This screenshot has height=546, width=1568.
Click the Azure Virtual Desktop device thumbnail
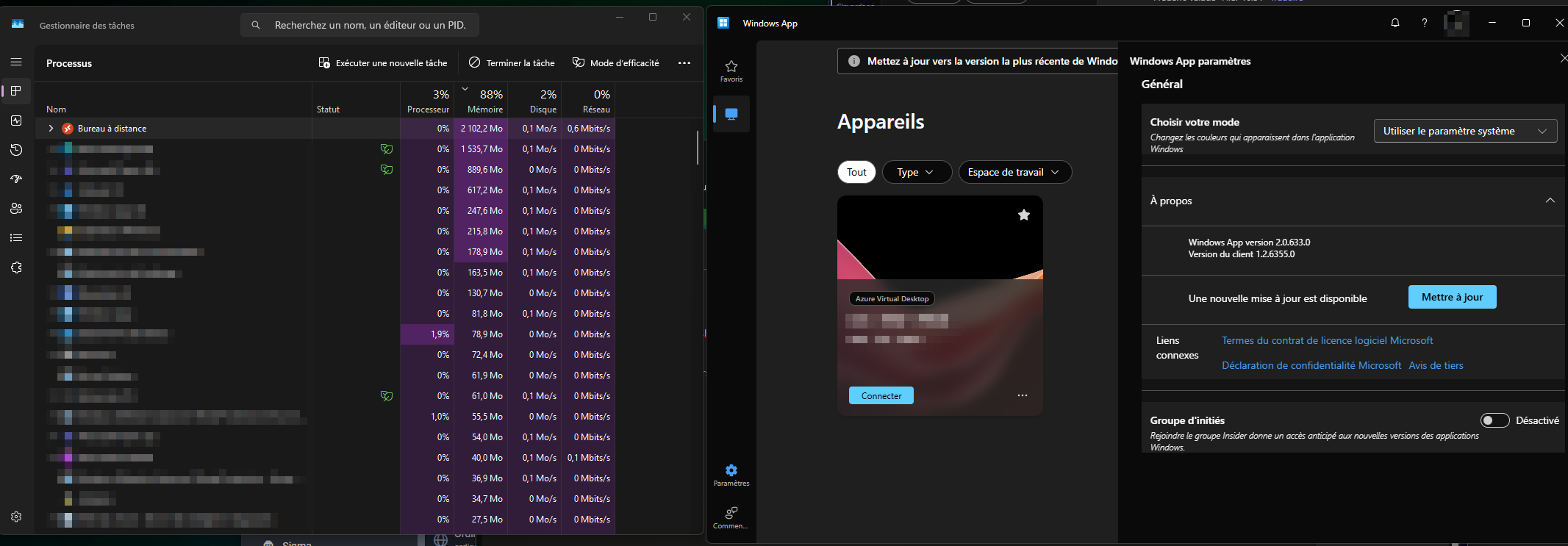click(939, 237)
